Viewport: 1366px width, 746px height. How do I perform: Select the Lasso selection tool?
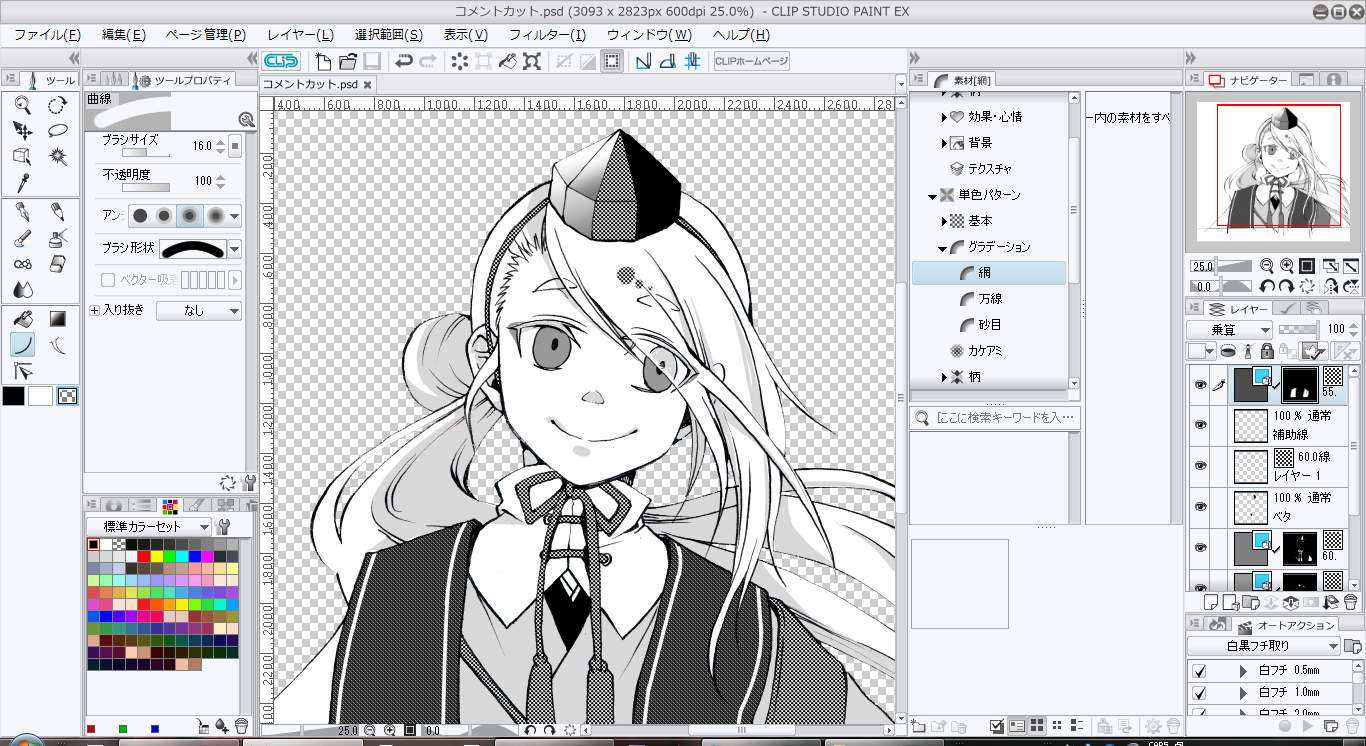(58, 130)
